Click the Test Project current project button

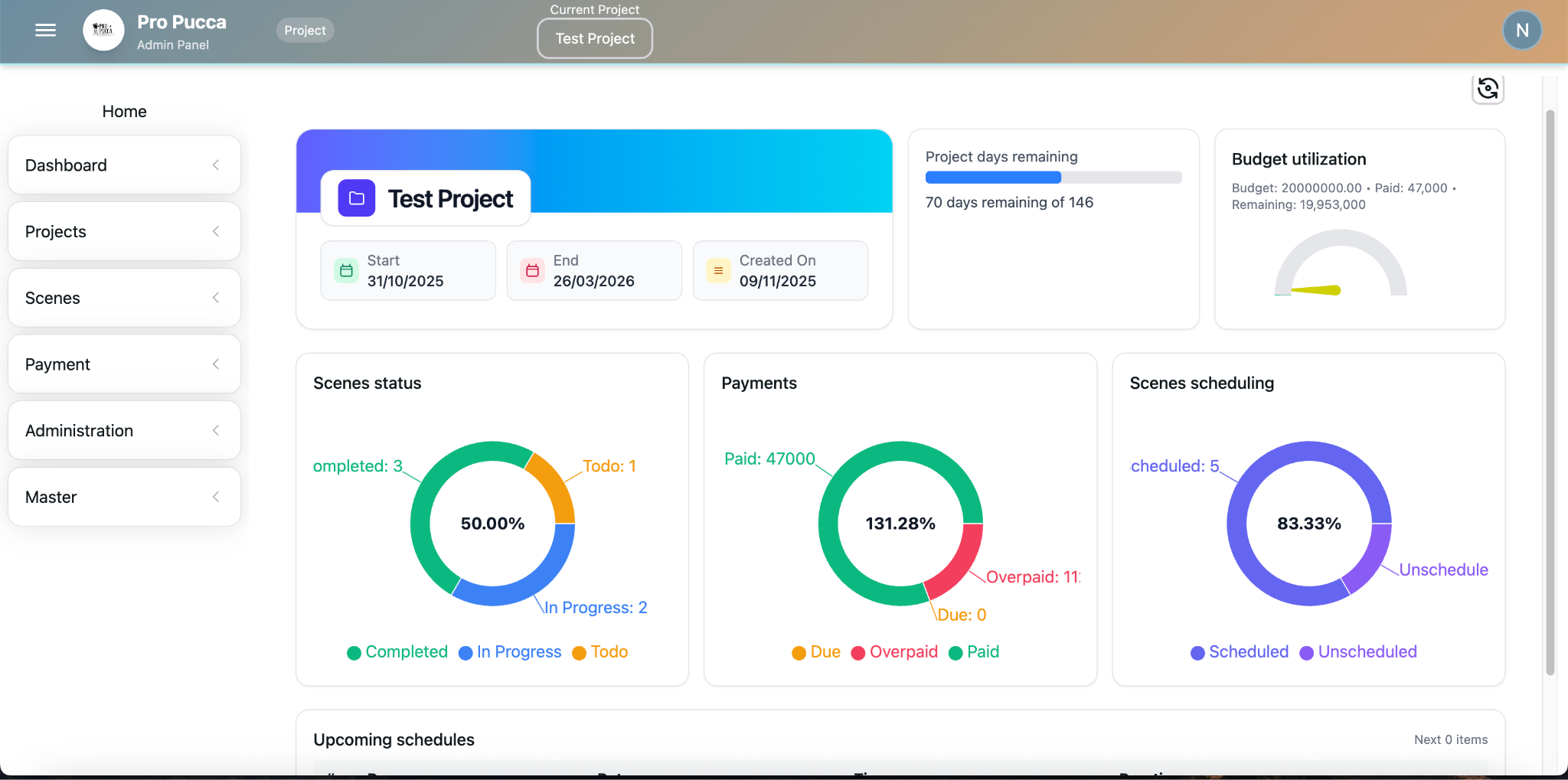tap(594, 38)
